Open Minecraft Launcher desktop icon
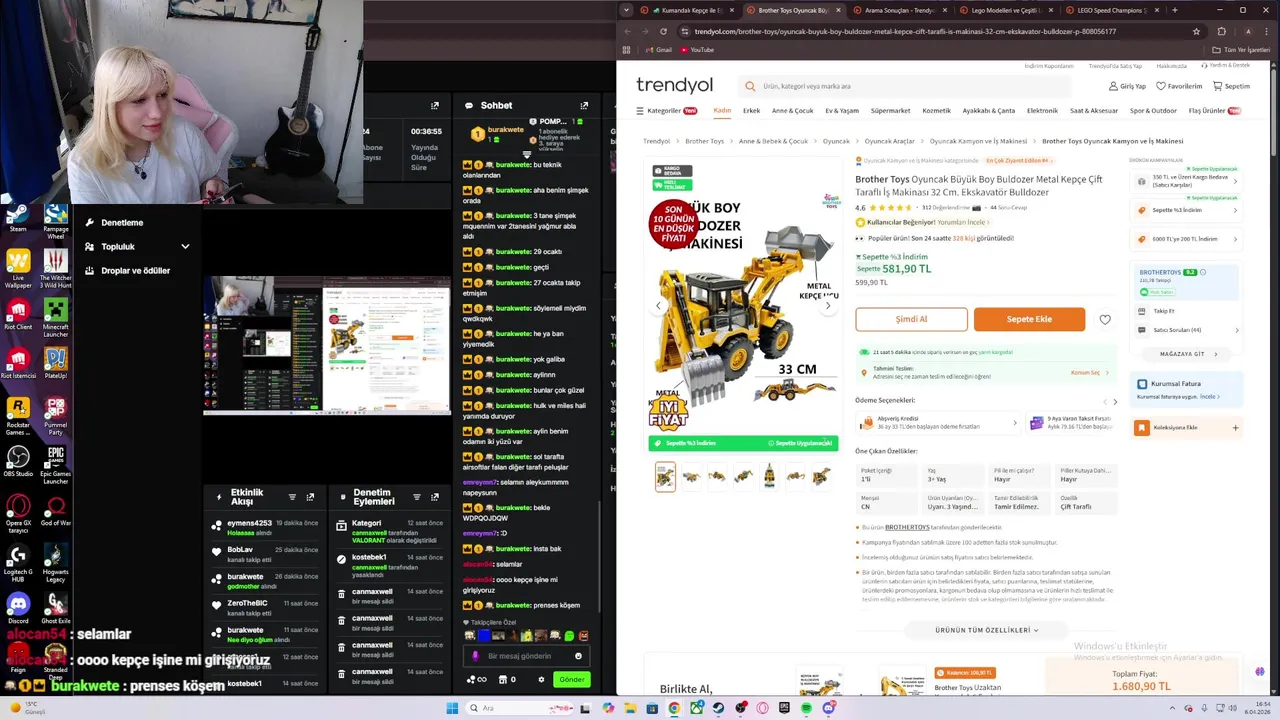 click(56, 315)
